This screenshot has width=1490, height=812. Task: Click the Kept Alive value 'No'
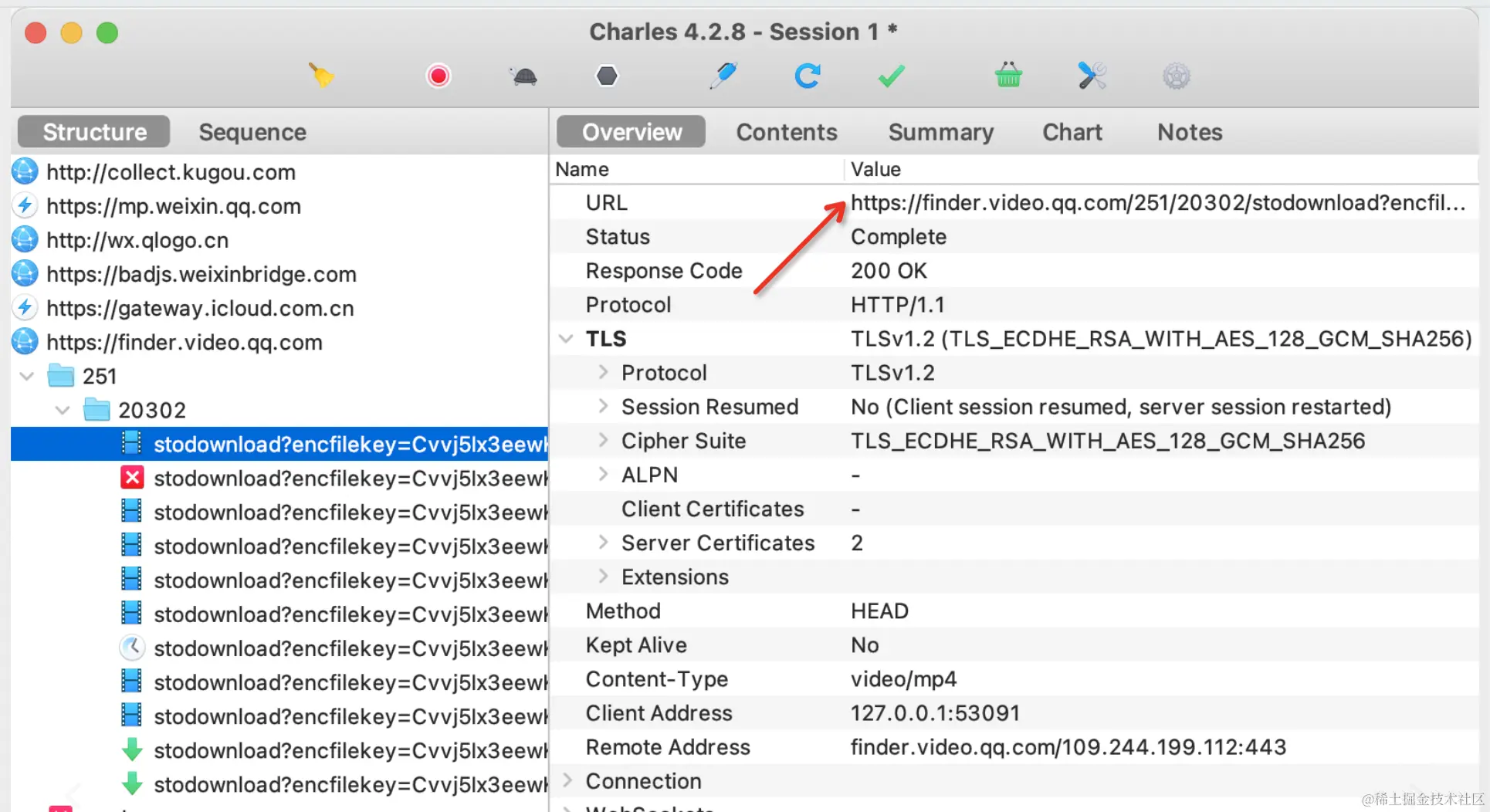(865, 645)
